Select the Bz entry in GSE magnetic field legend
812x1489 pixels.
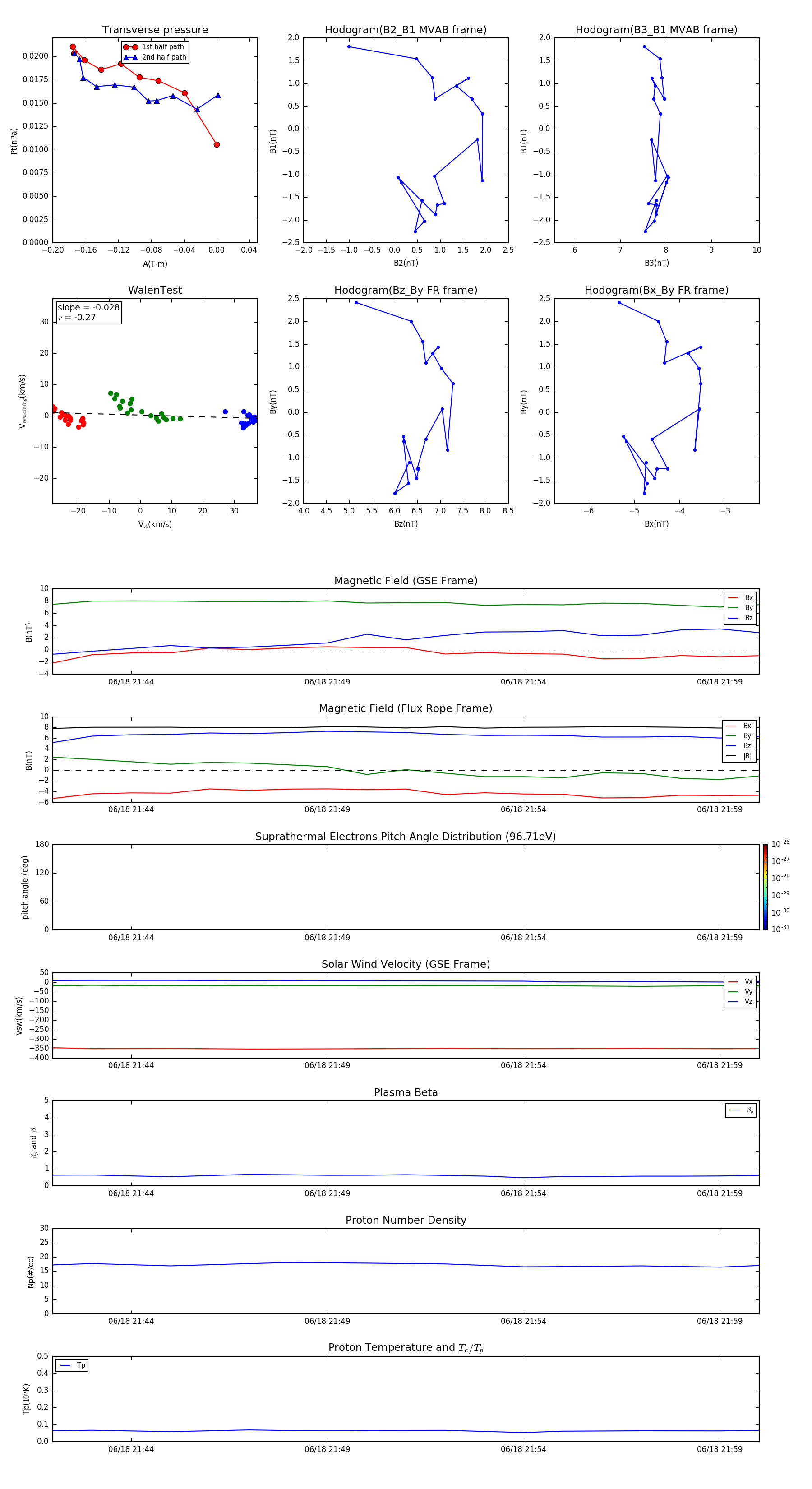point(740,619)
